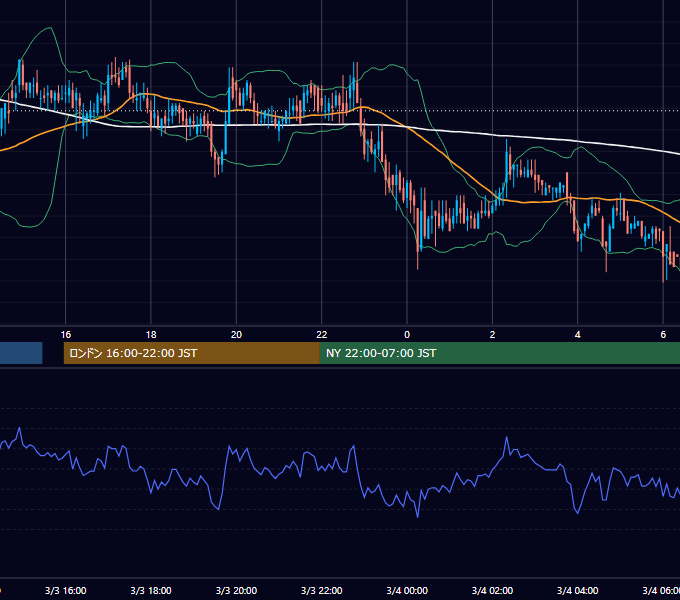Click the 22 hour label on chart axis
This screenshot has width=680, height=600.
322,335
